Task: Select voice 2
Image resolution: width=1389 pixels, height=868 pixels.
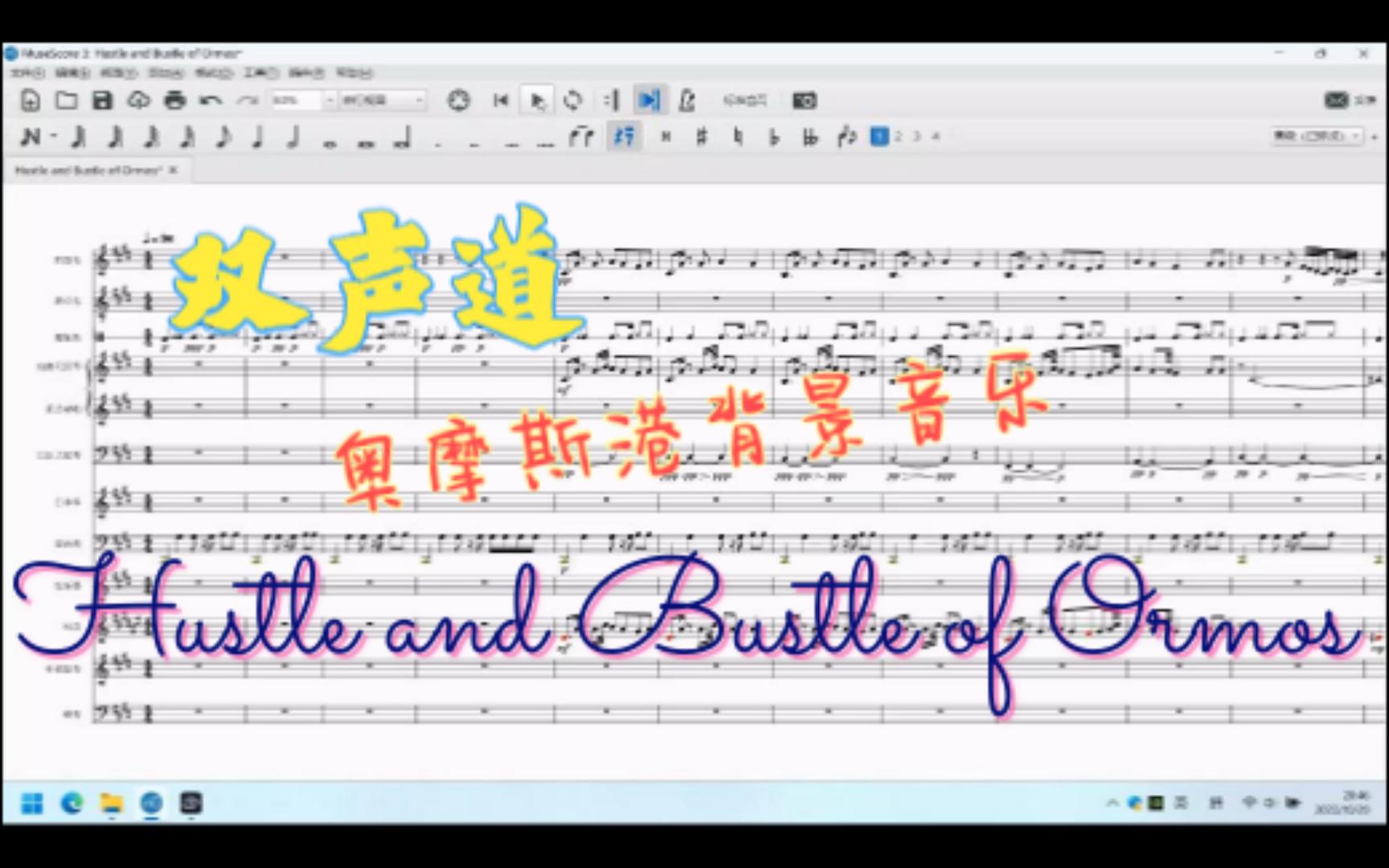Action: (899, 137)
